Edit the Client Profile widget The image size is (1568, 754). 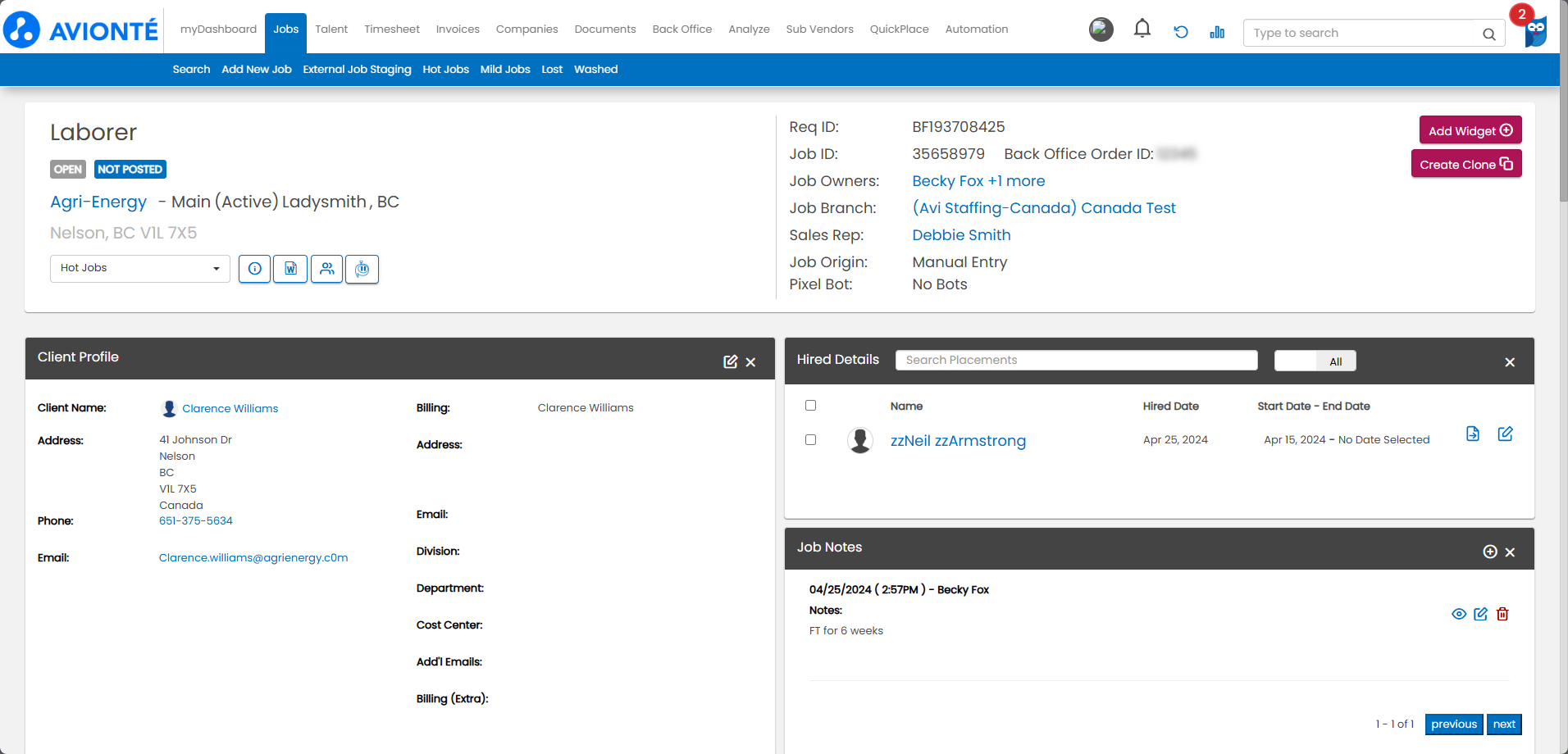(730, 361)
